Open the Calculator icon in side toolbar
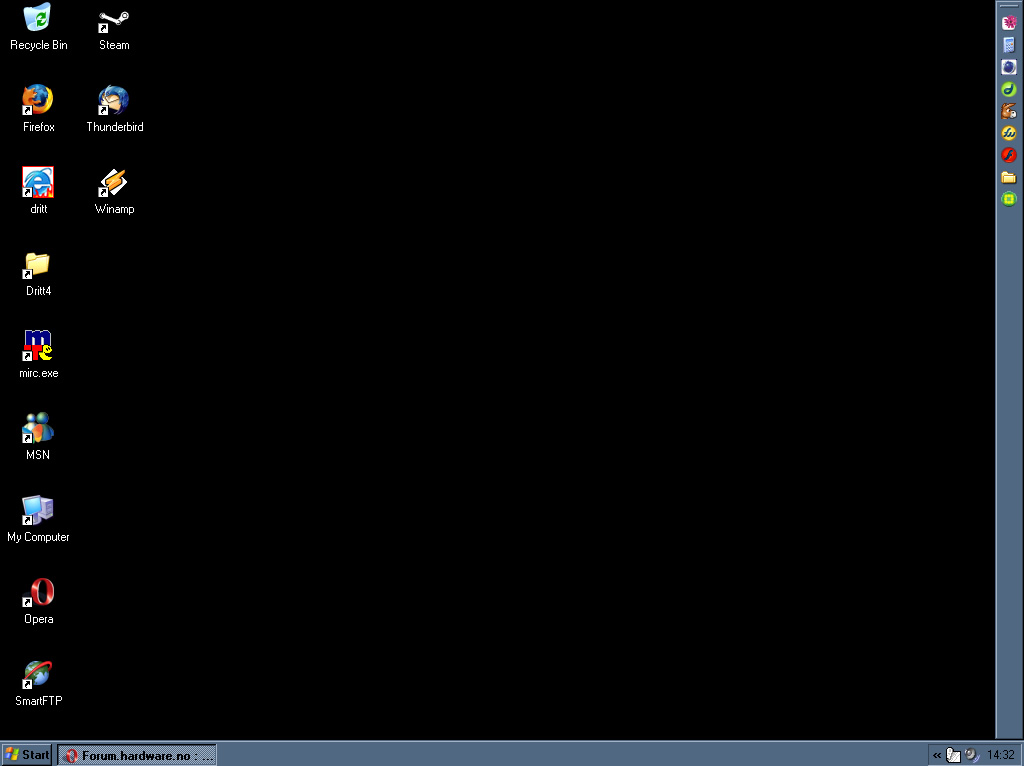Screen dimensions: 1024x766 (x=1009, y=45)
